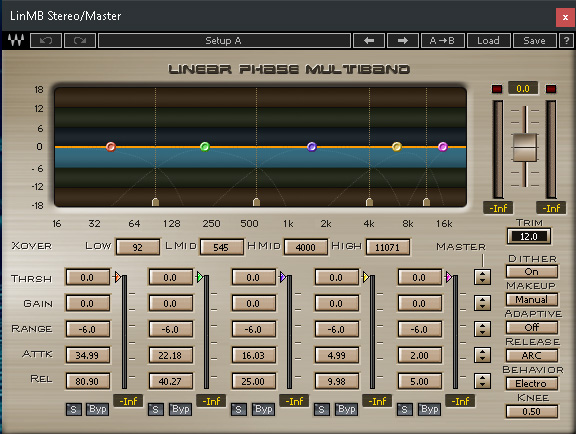The image size is (576, 434).
Task: Click the Waves logo icon
Action: pyautogui.click(x=16, y=40)
